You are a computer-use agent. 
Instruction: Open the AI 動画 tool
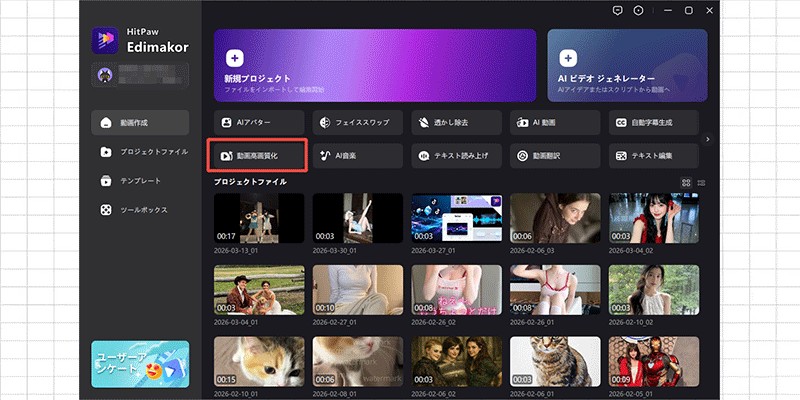[555, 122]
